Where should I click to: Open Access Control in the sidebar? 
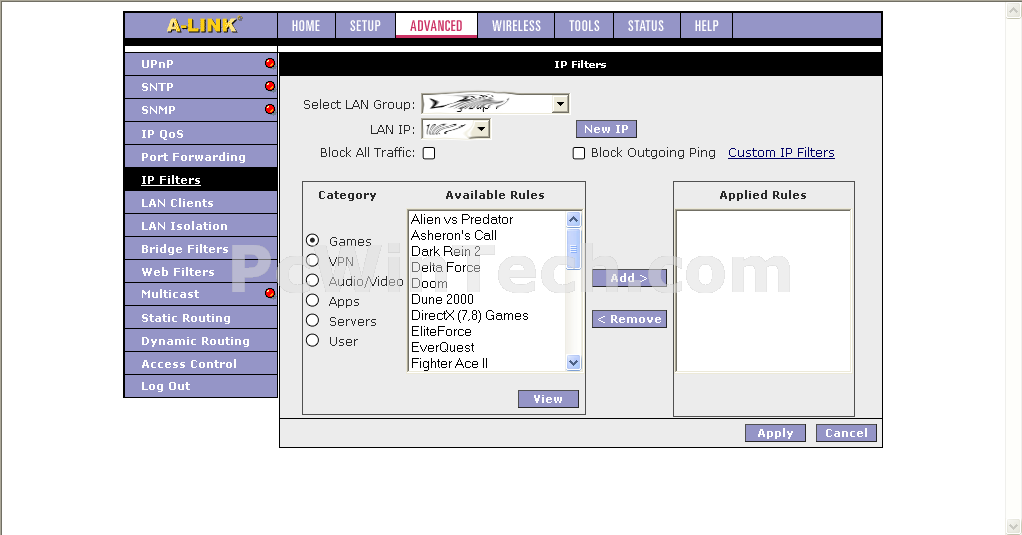201,363
